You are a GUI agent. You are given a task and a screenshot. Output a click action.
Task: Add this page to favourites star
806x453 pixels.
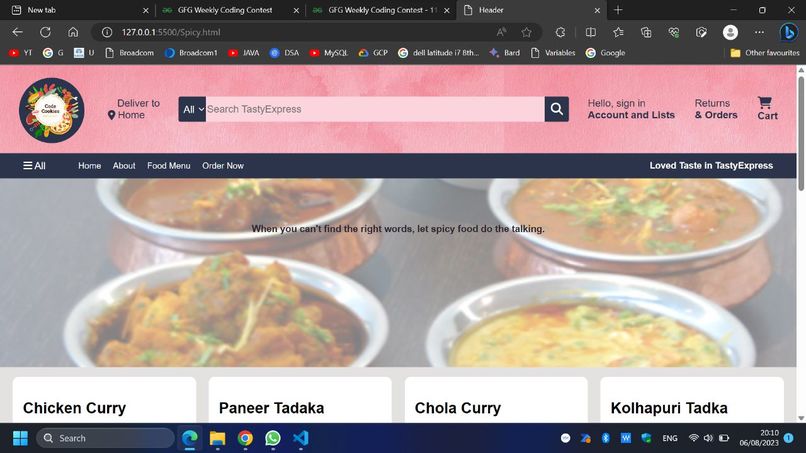click(526, 32)
